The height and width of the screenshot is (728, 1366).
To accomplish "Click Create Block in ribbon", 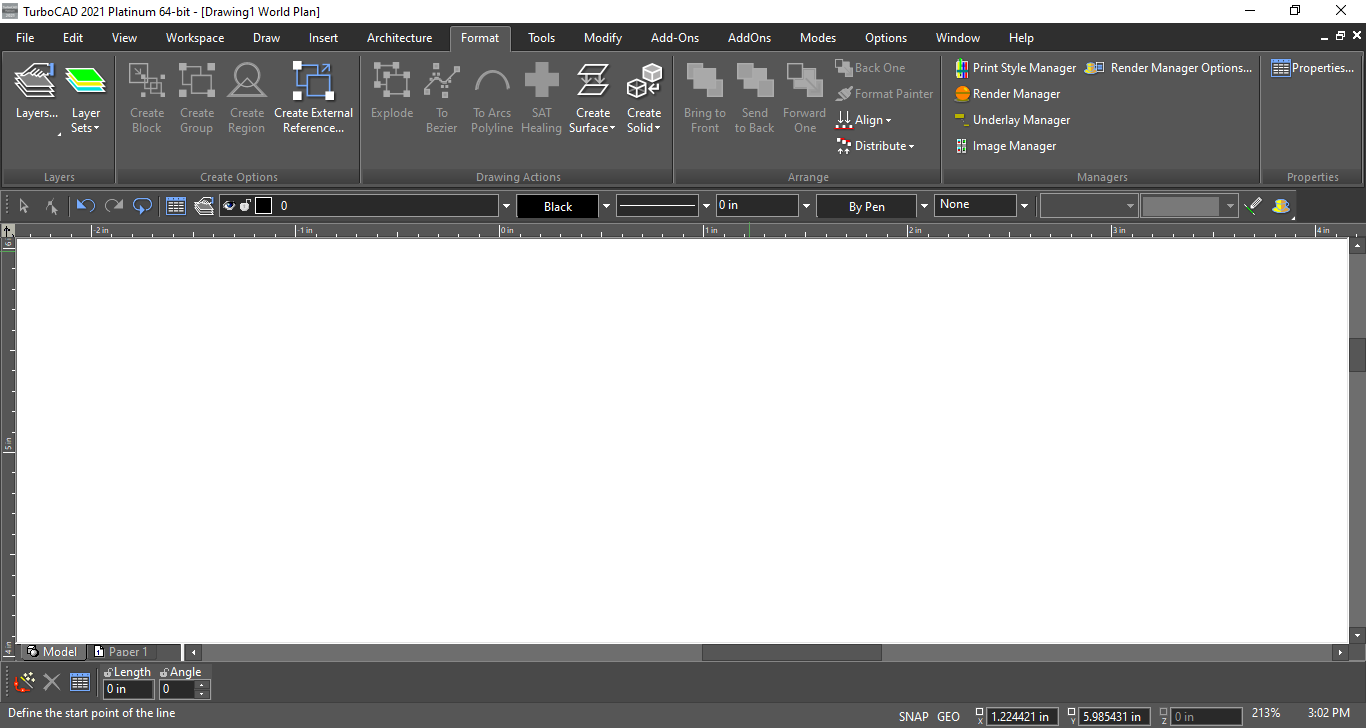I will click(147, 80).
